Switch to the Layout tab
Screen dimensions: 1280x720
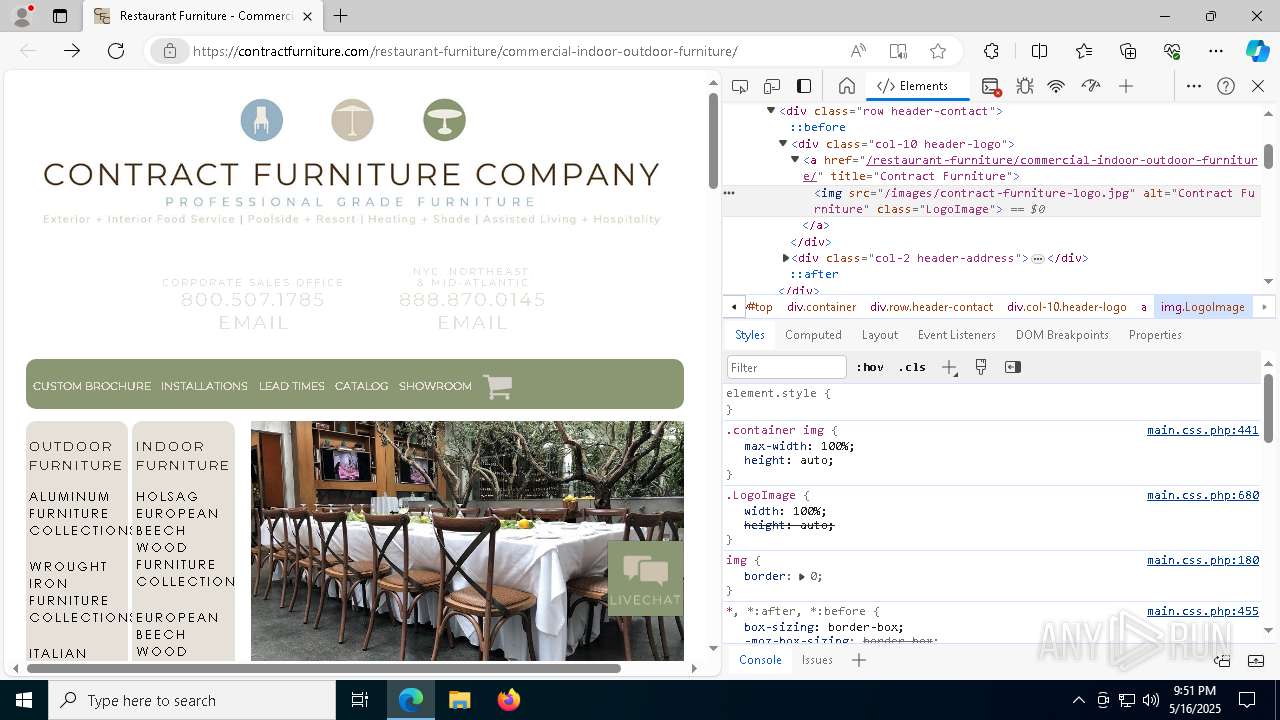coord(880,335)
